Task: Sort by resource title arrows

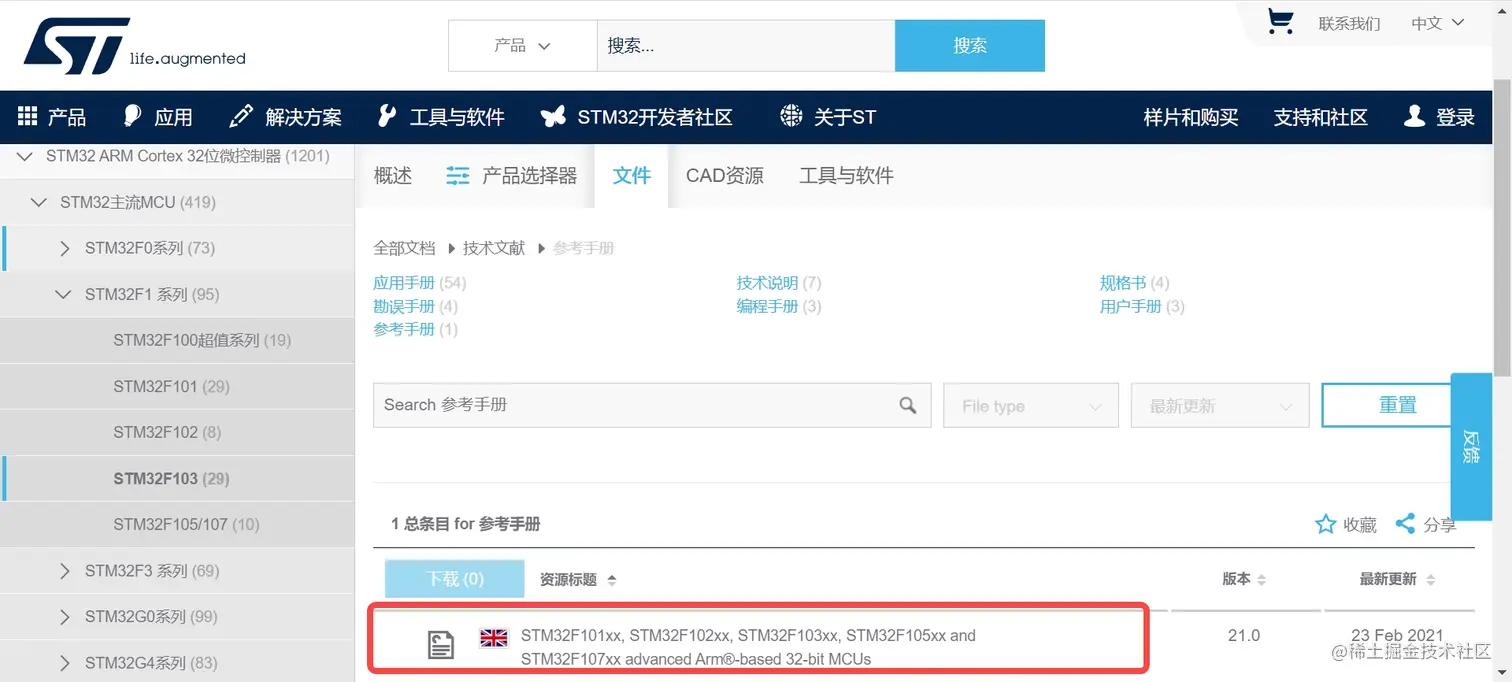Action: coord(612,580)
